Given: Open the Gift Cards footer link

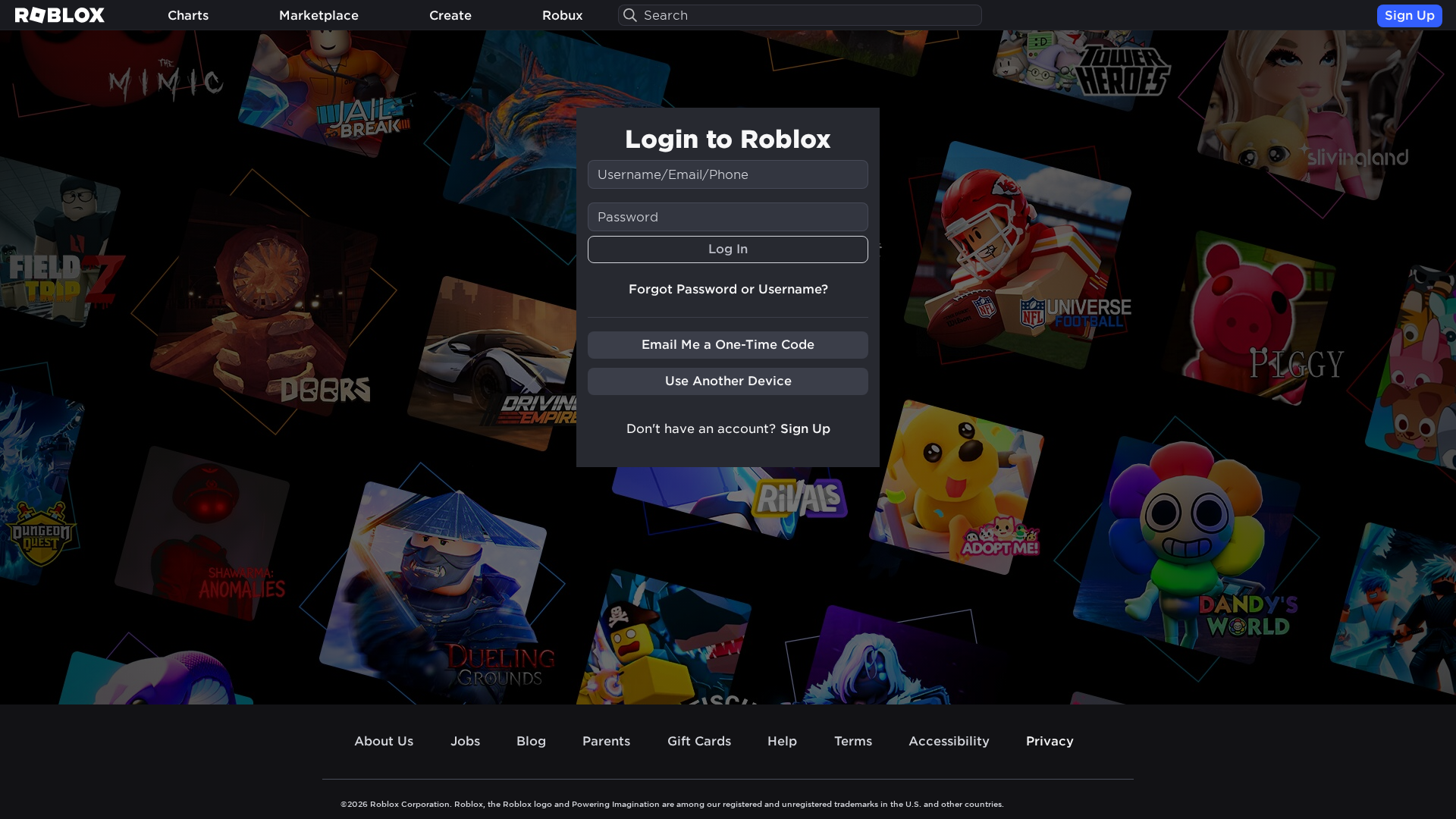Looking at the screenshot, I should click(699, 741).
